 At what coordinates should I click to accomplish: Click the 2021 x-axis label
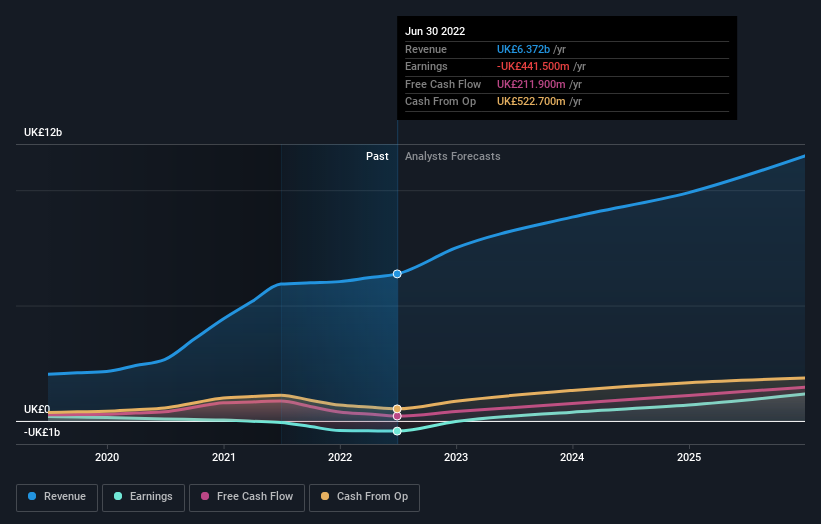click(x=224, y=458)
